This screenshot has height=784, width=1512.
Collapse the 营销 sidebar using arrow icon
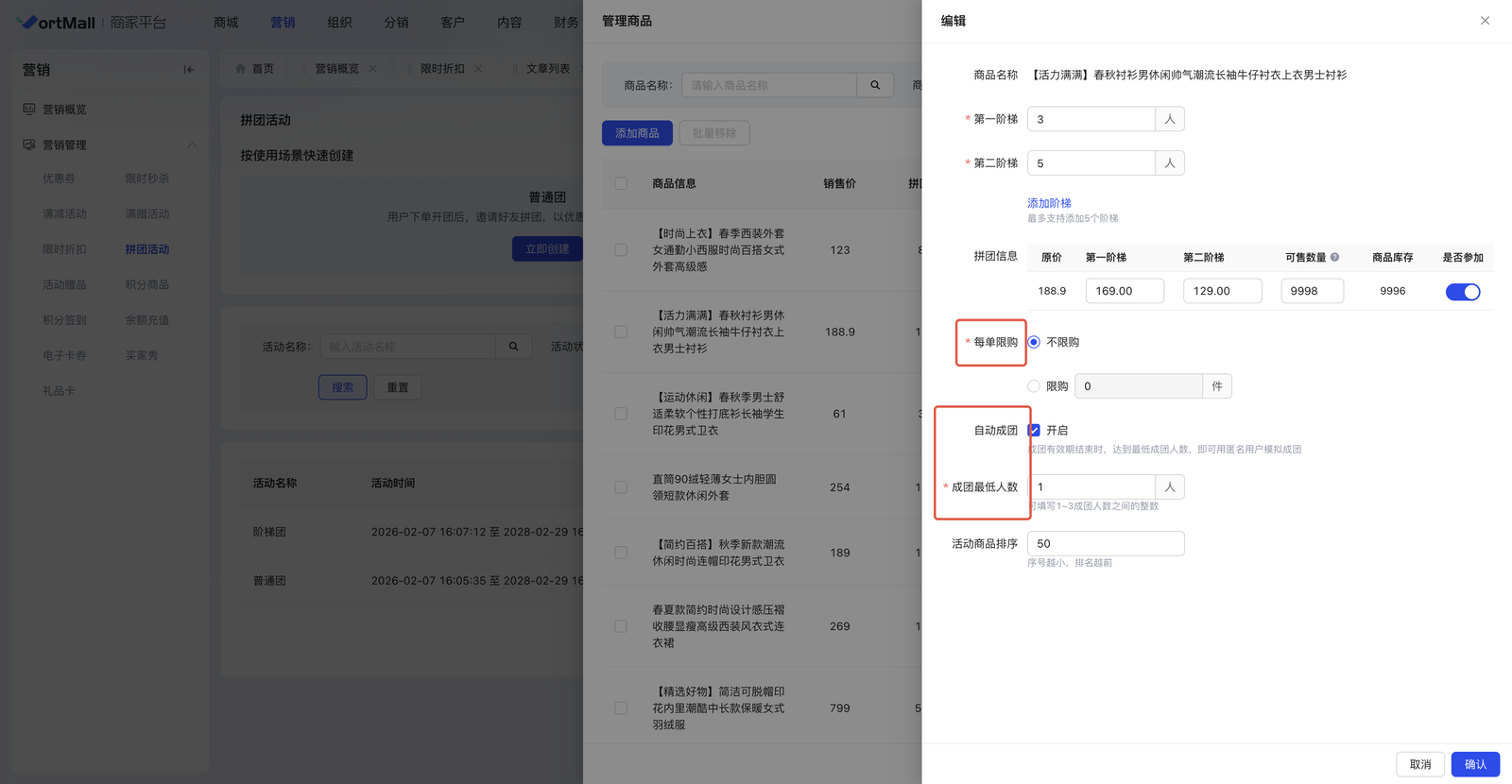[189, 70]
